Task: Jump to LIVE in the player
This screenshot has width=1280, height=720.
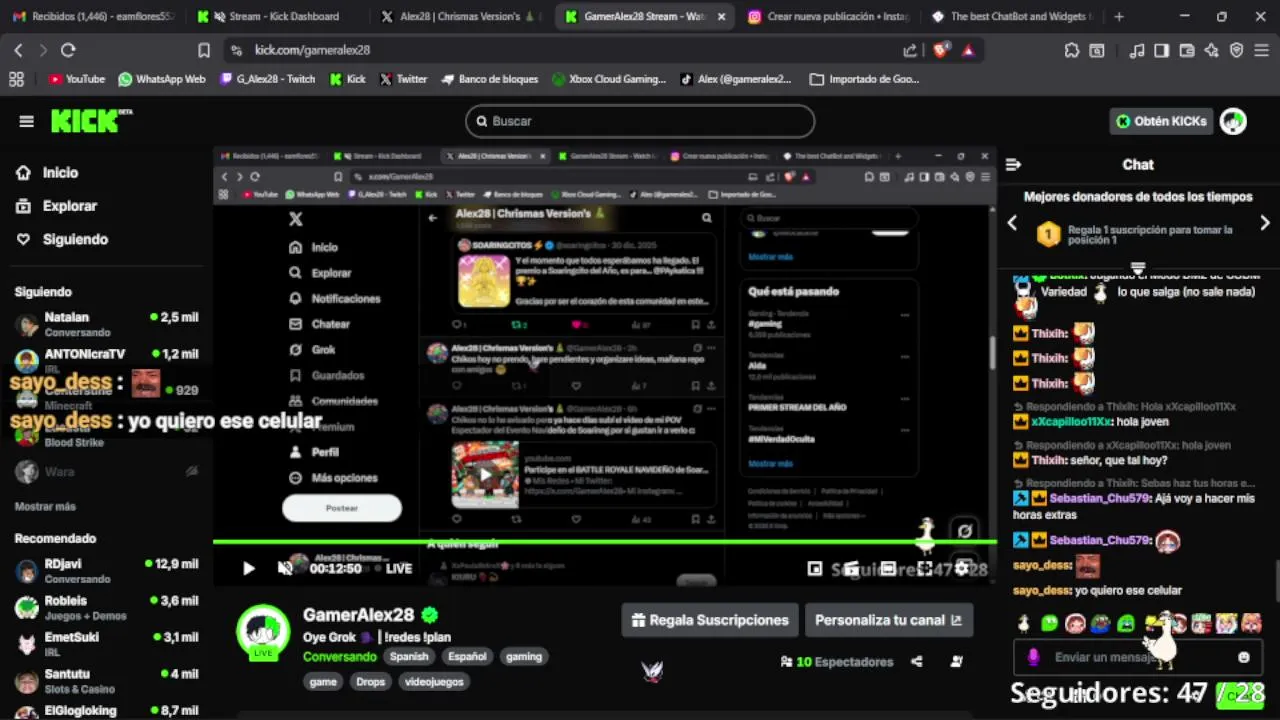Action: [x=399, y=568]
